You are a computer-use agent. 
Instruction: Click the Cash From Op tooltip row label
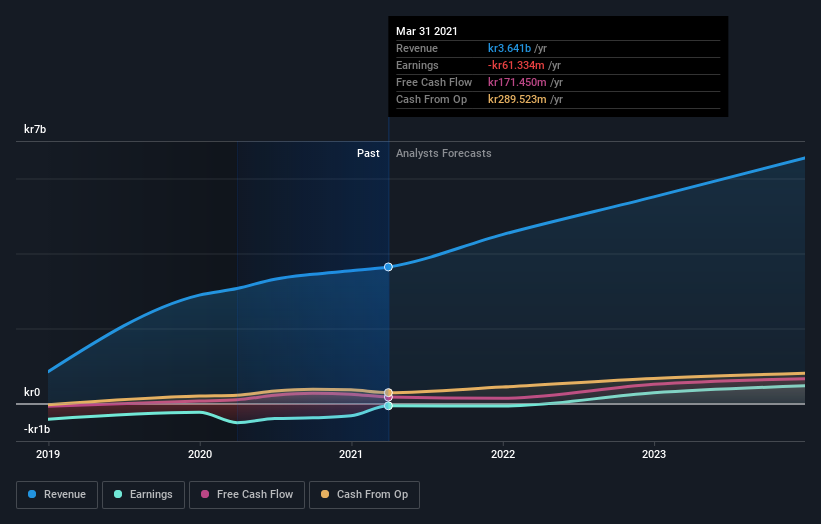431,99
